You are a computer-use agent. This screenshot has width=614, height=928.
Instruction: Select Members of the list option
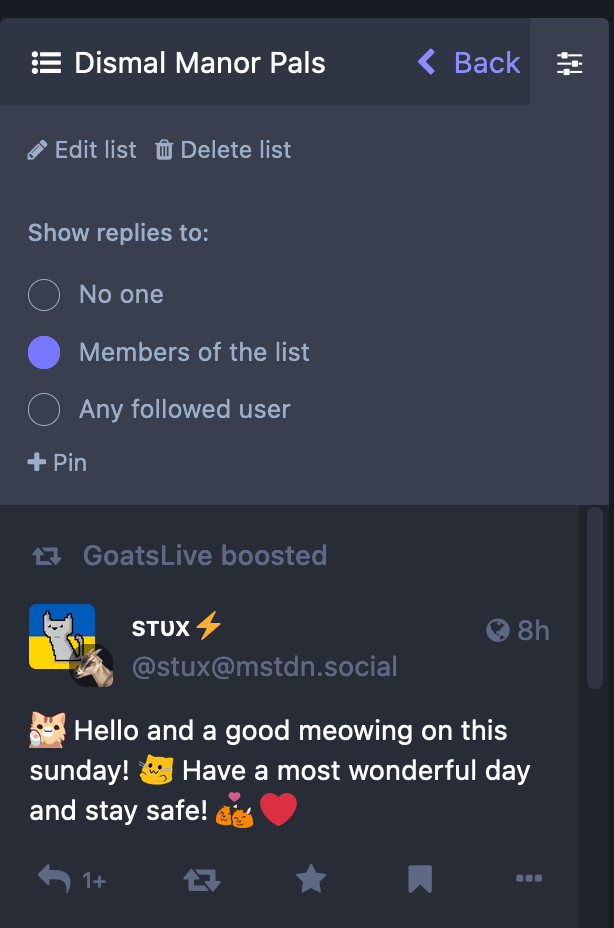tap(44, 352)
